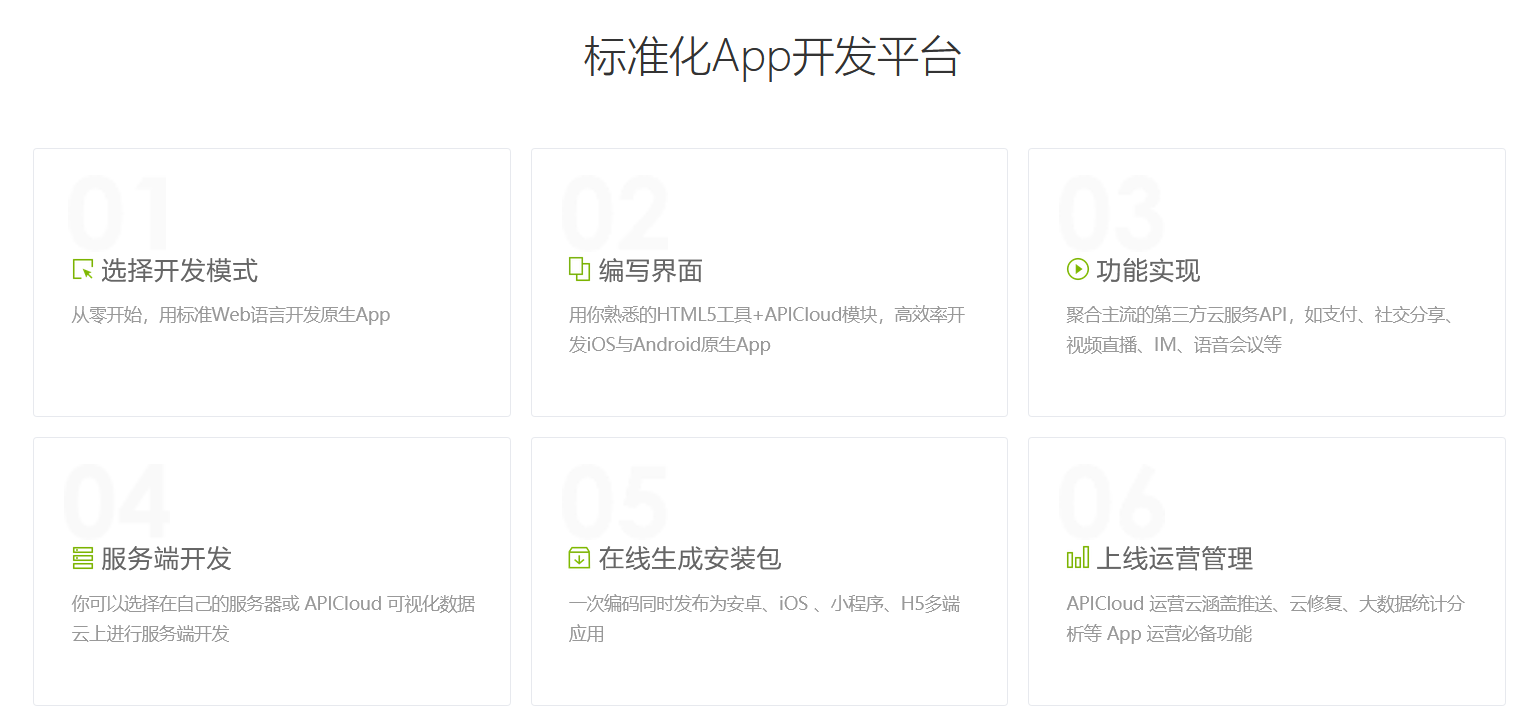Open the 功能实现 card heading
Screen dimensions: 1538x717
[x=1149, y=270]
